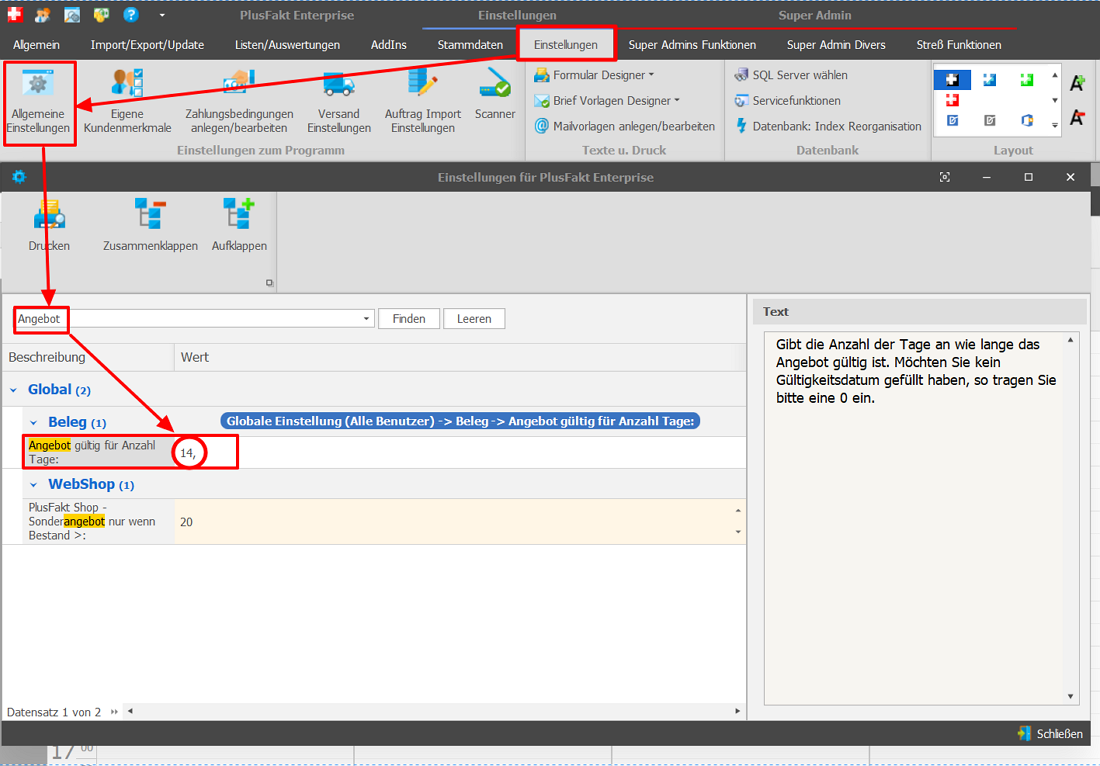Click the gear icon in settings window title
1100x766 pixels.
pyautogui.click(x=19, y=177)
